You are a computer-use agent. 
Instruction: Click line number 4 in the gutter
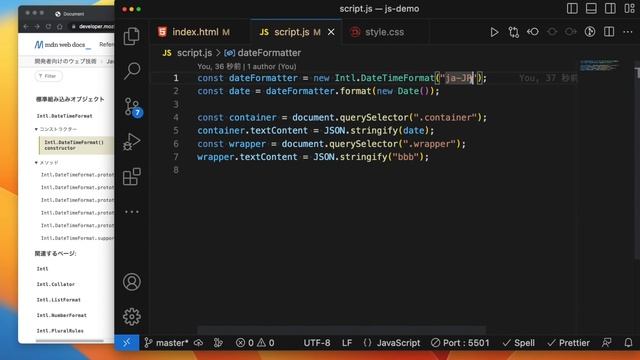pyautogui.click(x=176, y=117)
